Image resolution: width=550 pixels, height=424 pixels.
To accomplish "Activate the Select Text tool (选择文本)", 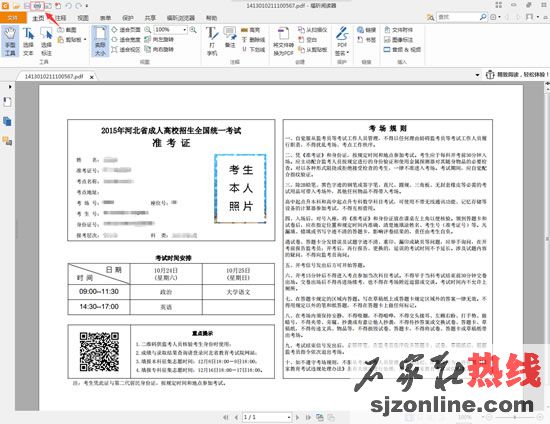I will (28, 41).
